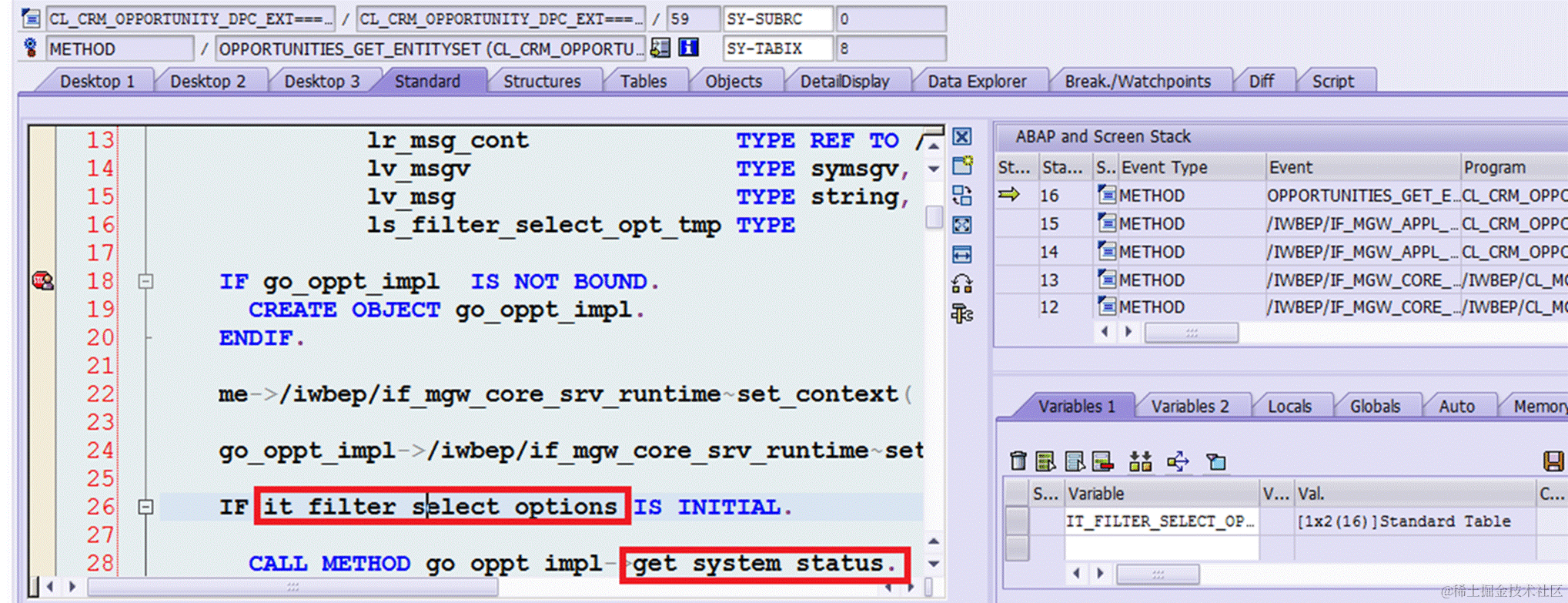Click the breakpoint stop icon at line 18
The image size is (1568, 603).
43,281
